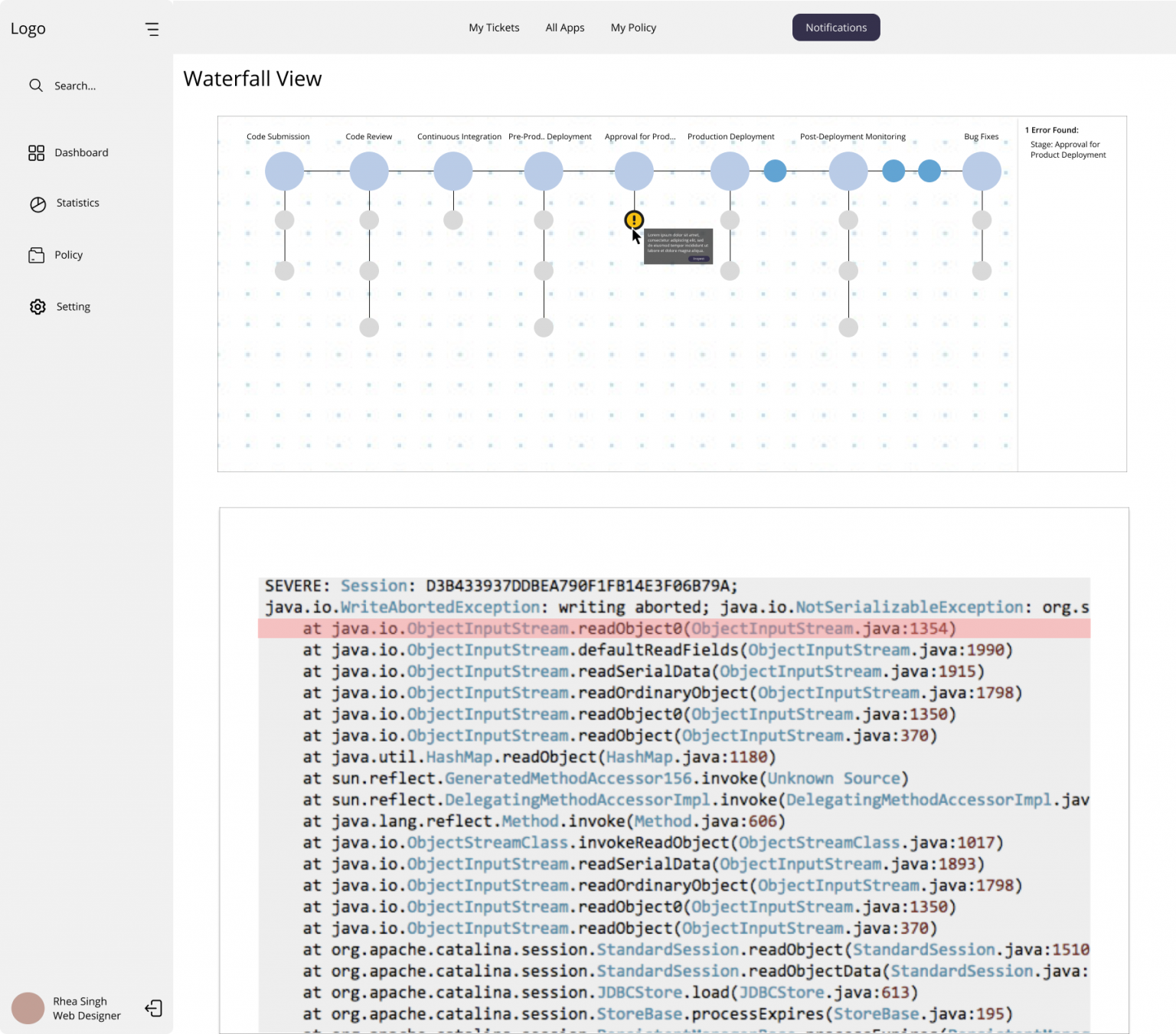Click the Bug Fixes stage node

tap(982, 171)
